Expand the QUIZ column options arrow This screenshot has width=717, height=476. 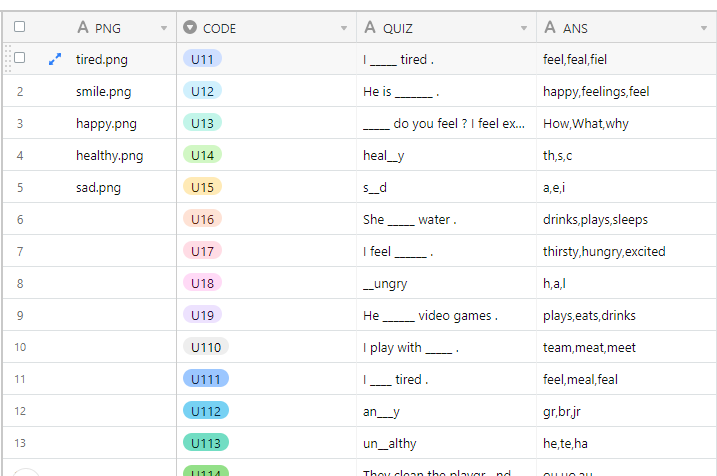[524, 28]
